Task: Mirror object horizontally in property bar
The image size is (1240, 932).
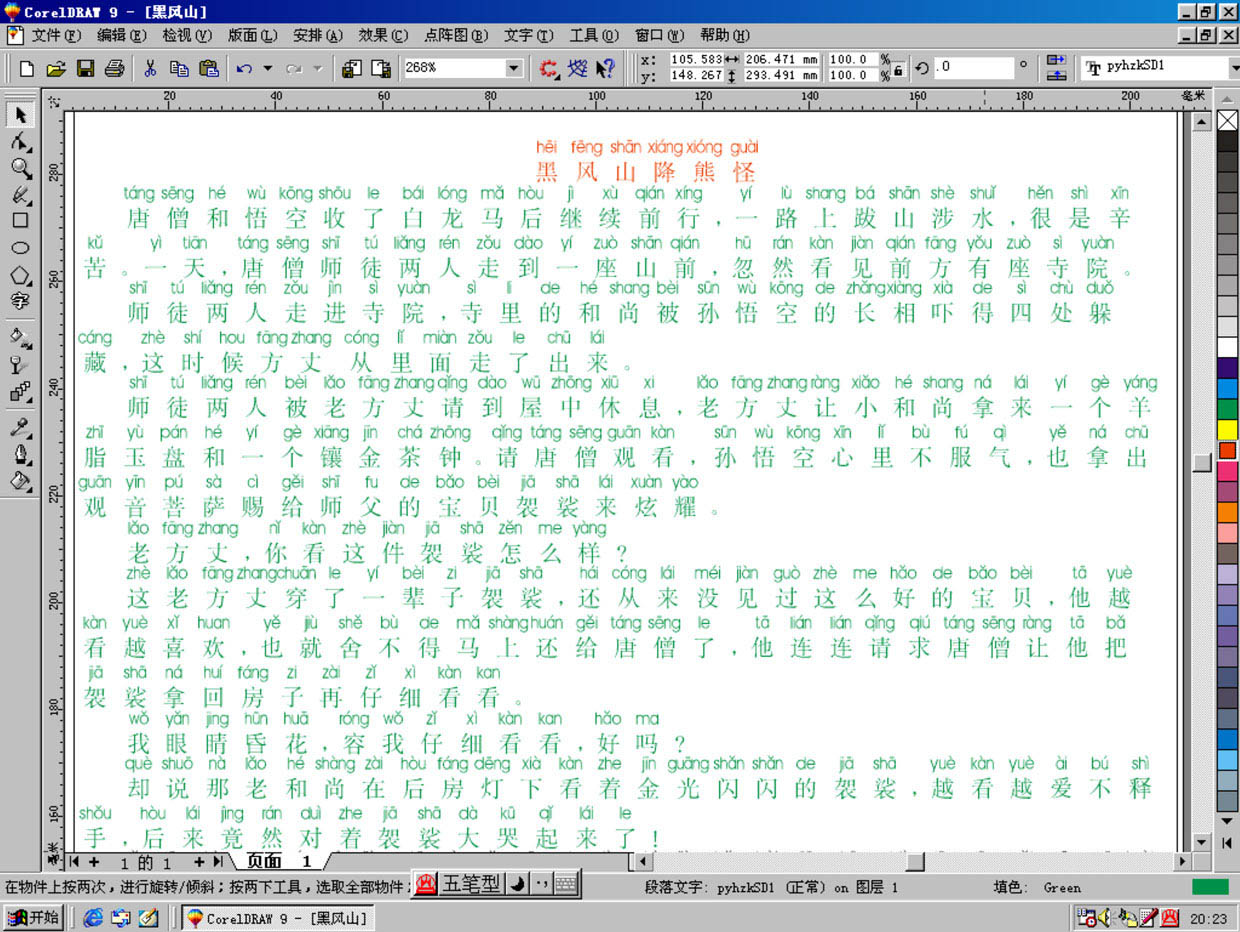Action: [1056, 62]
